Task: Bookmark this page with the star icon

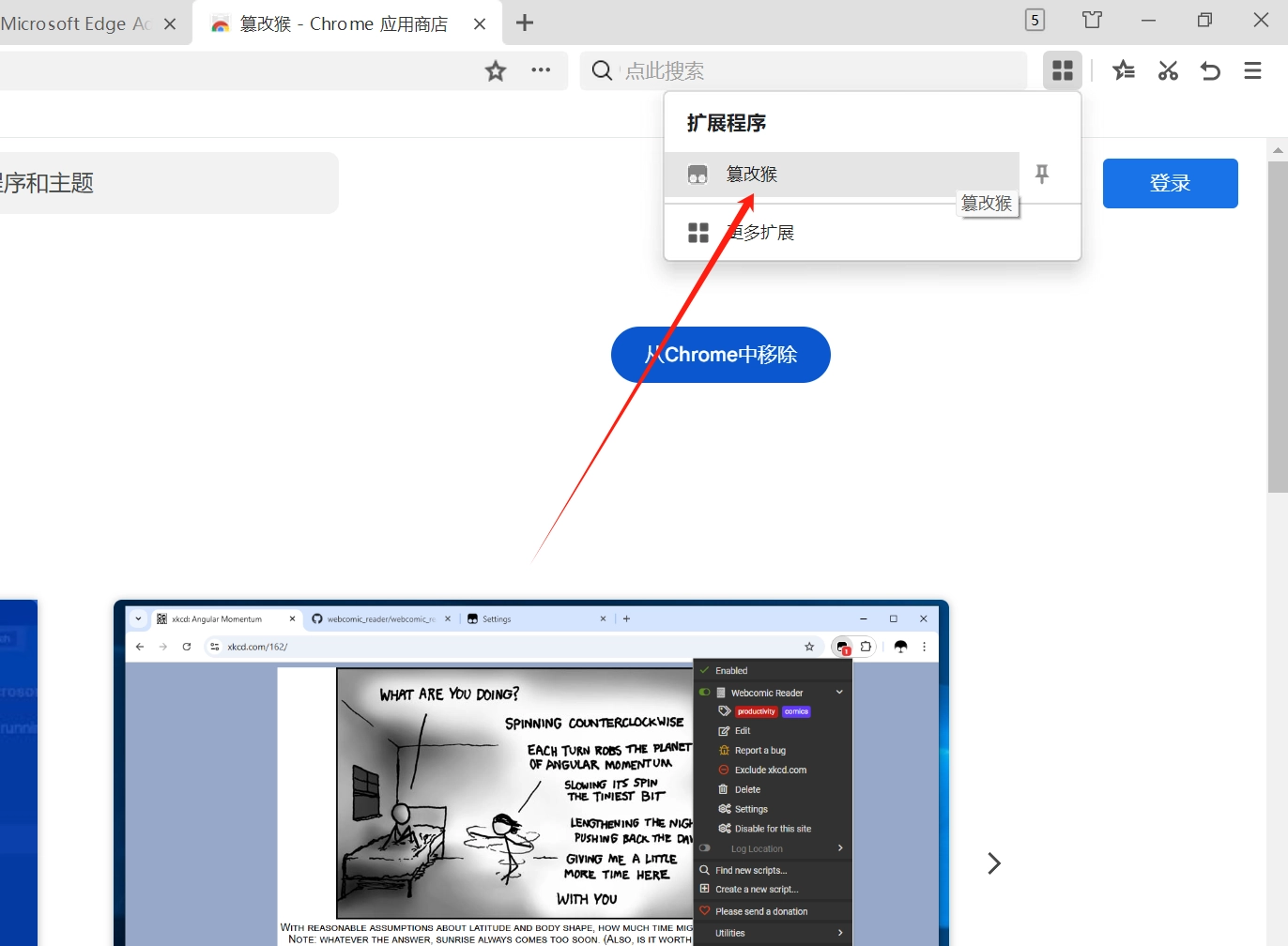Action: tap(496, 70)
